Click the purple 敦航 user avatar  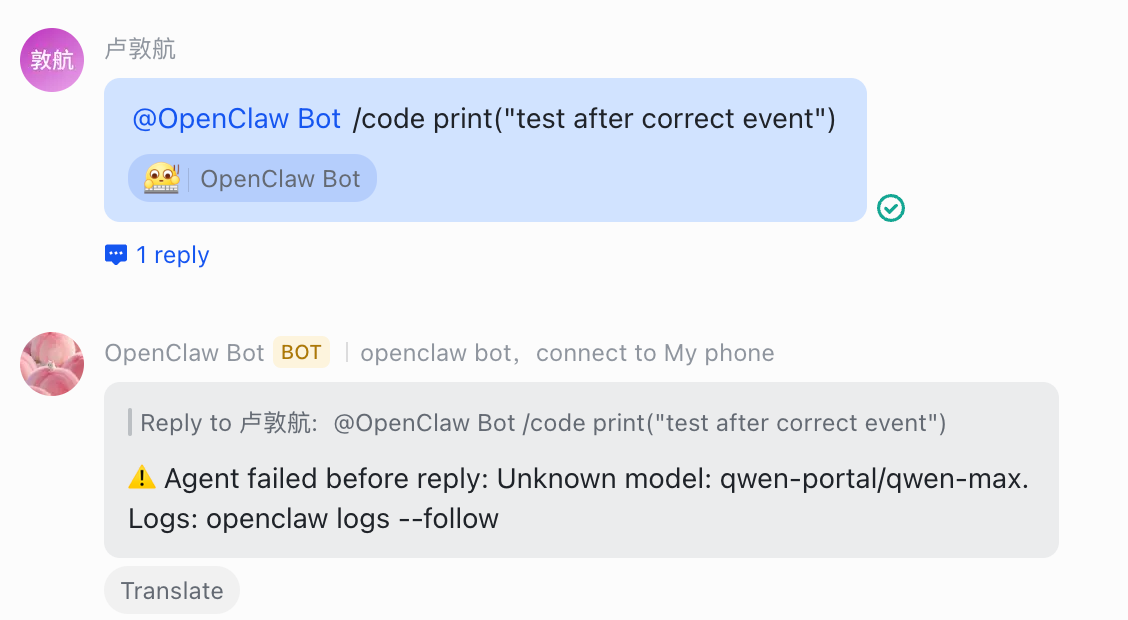52,60
